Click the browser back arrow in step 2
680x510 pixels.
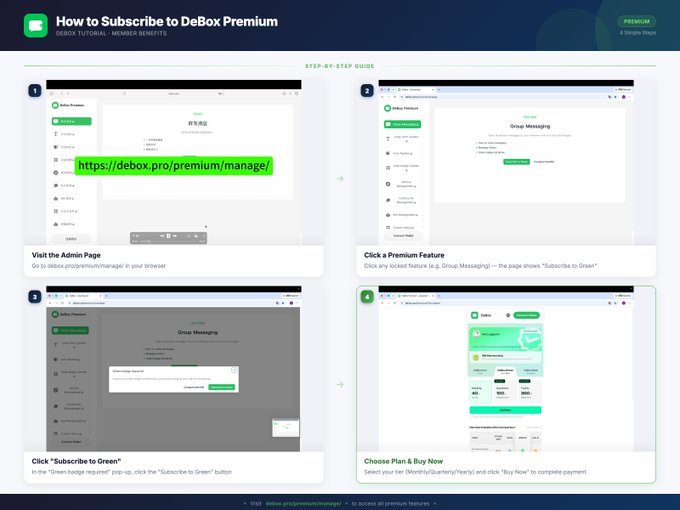[x=382, y=97]
